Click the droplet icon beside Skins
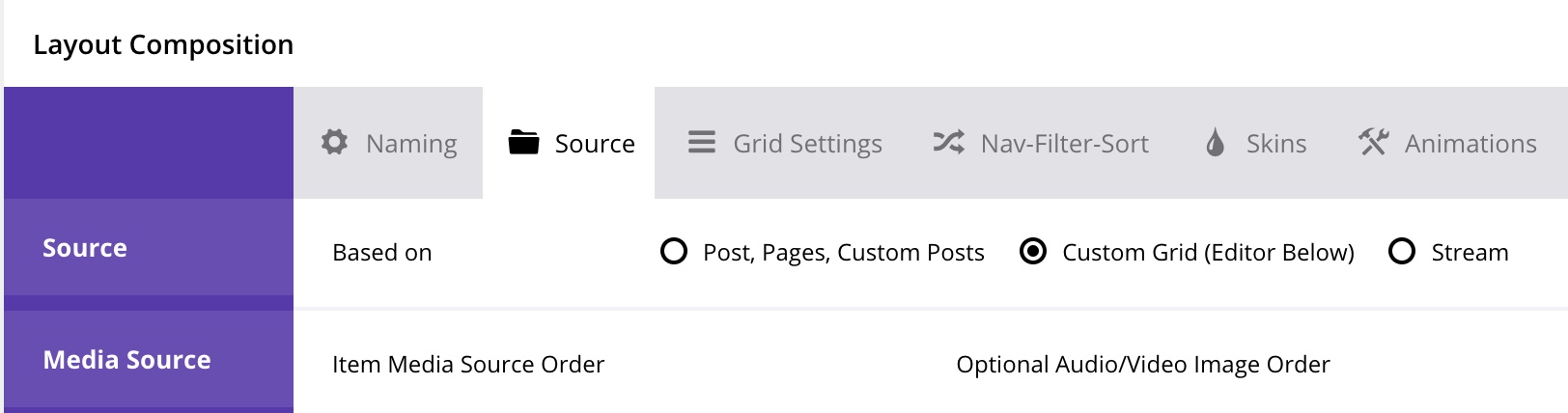The height and width of the screenshot is (413, 1568). point(1216,143)
